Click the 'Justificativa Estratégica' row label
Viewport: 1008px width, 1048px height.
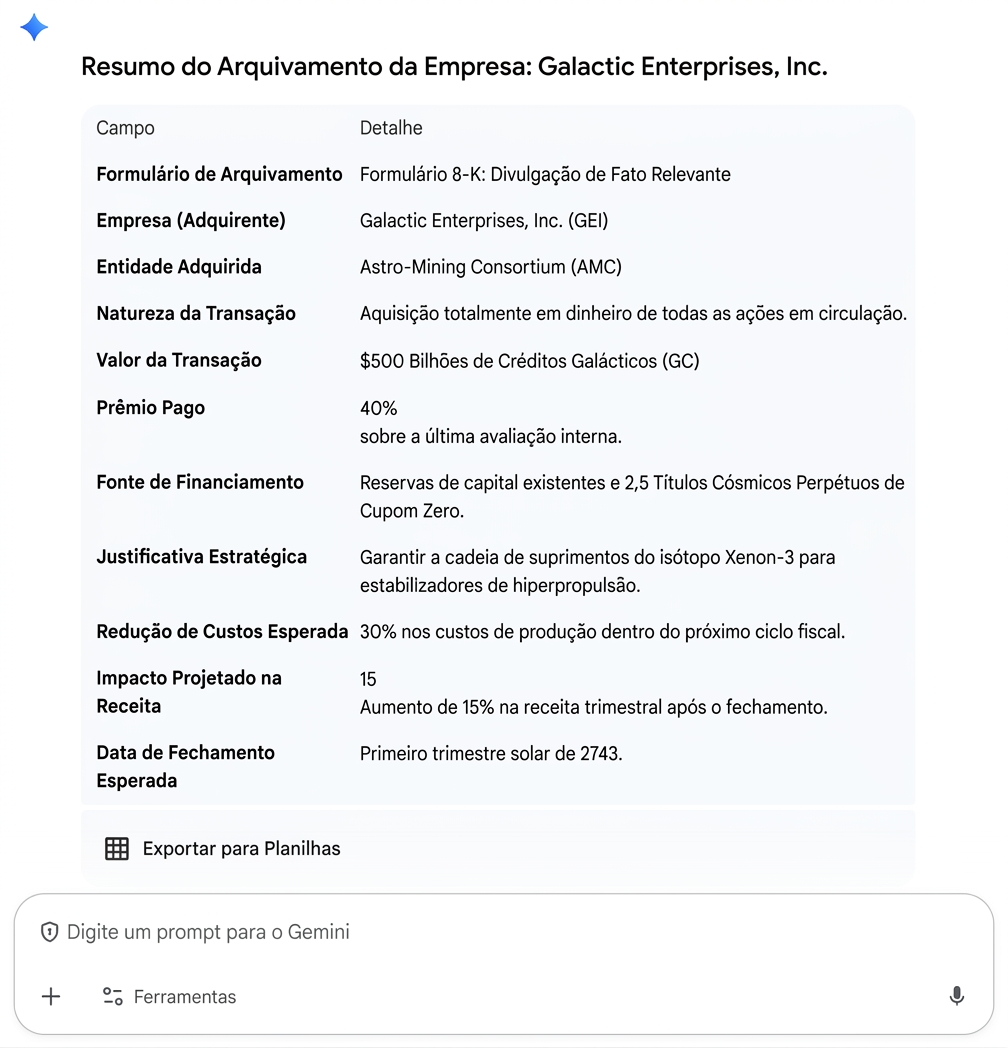201,557
